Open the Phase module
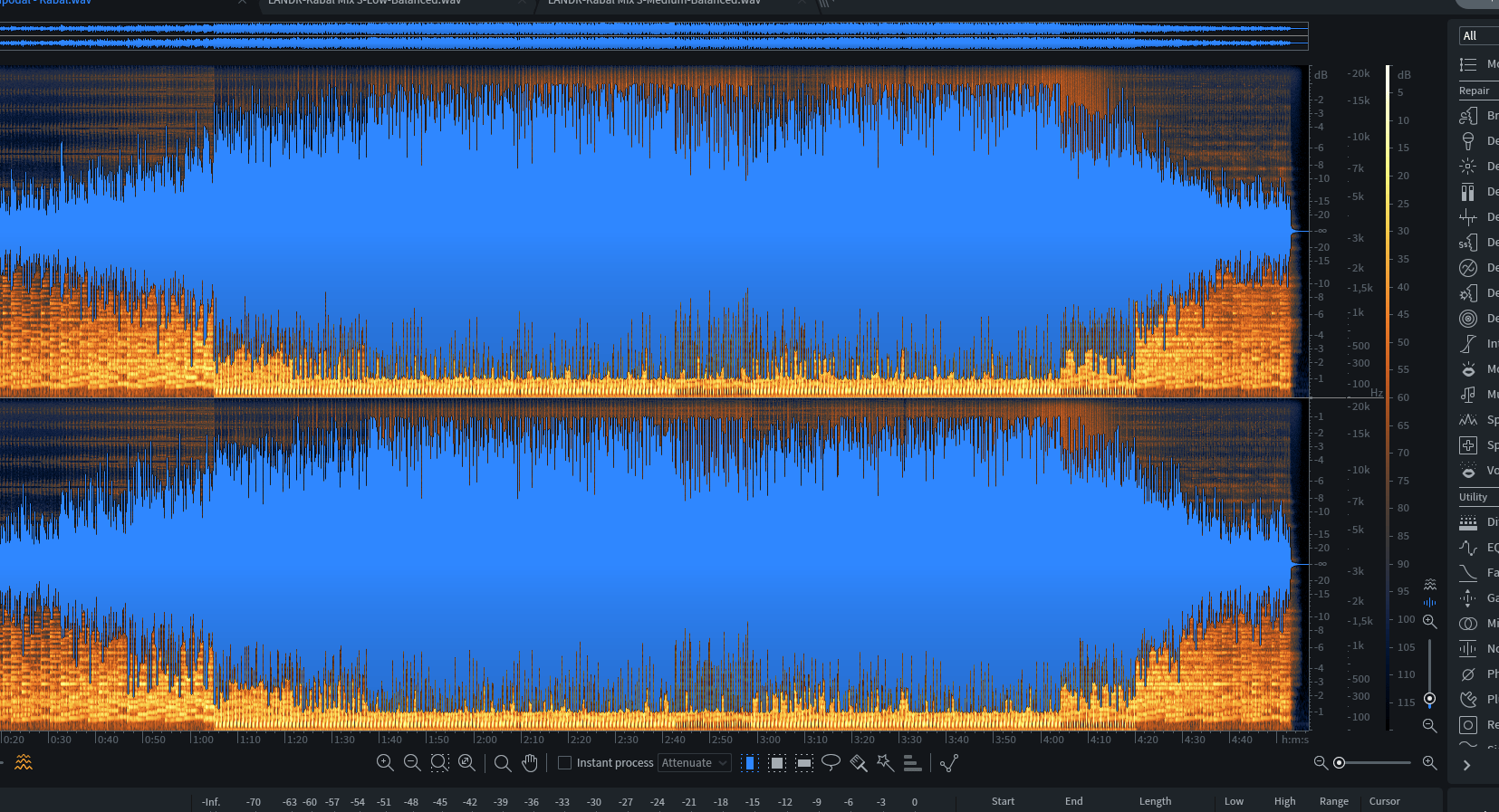The image size is (1499, 812). point(1468,673)
